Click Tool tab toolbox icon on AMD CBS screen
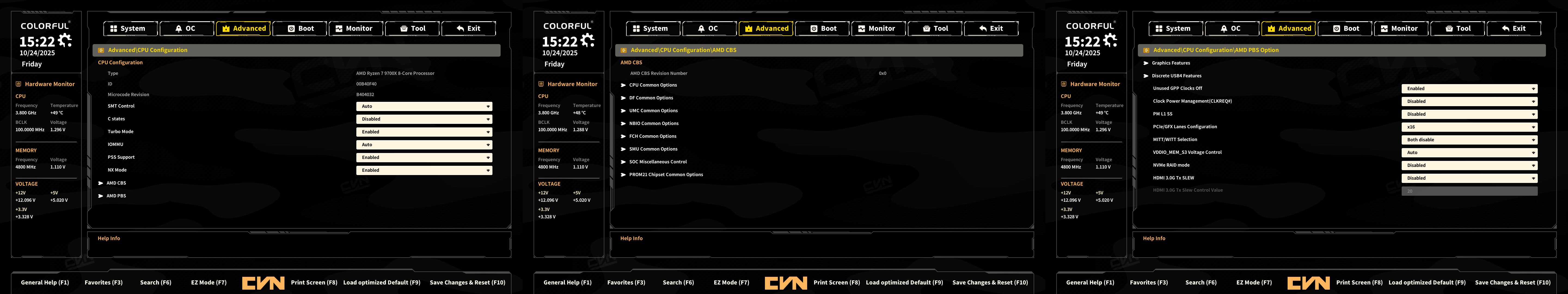Image resolution: width=1568 pixels, height=294 pixels. point(926,29)
